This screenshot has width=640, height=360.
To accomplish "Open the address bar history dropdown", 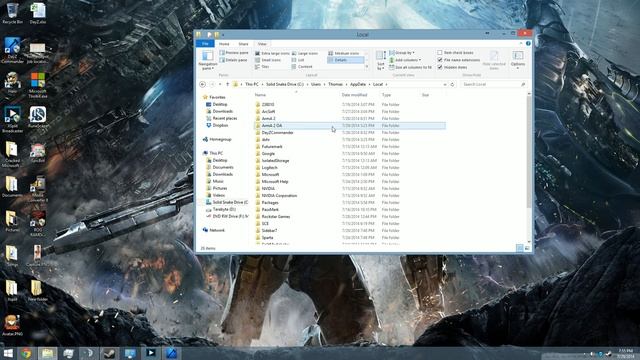I will (x=445, y=84).
